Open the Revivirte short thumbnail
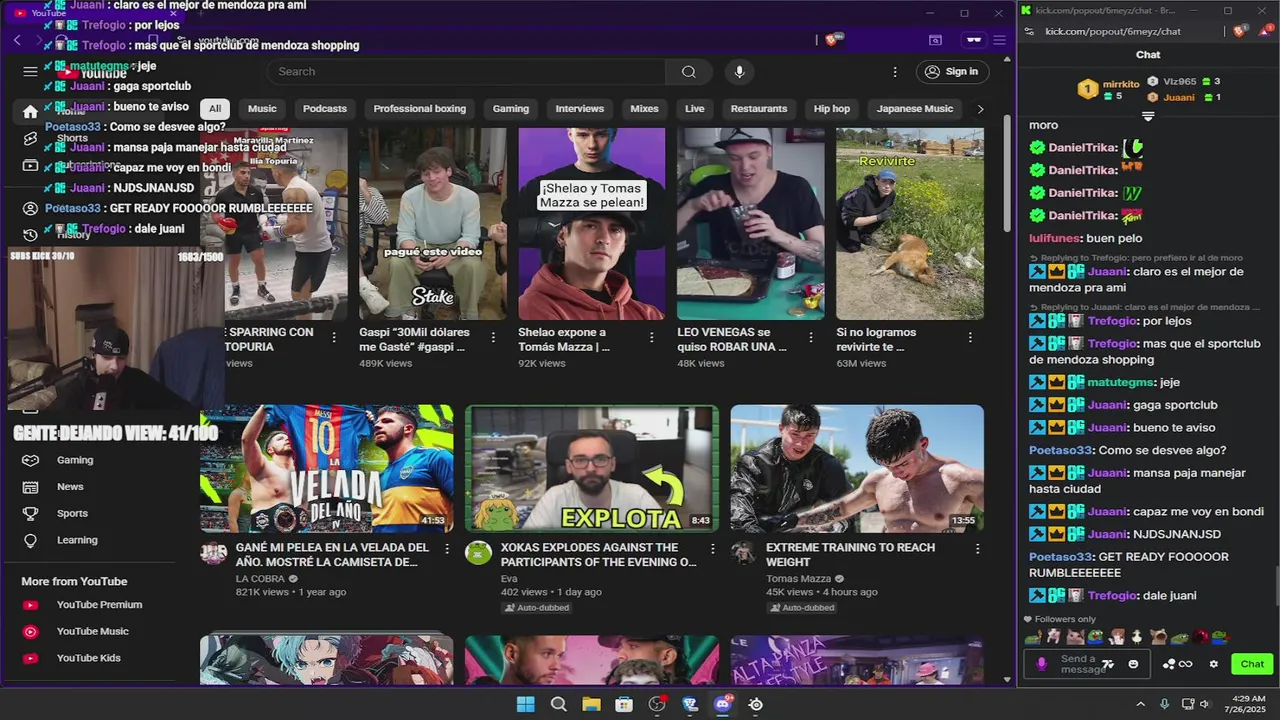 tap(910, 224)
